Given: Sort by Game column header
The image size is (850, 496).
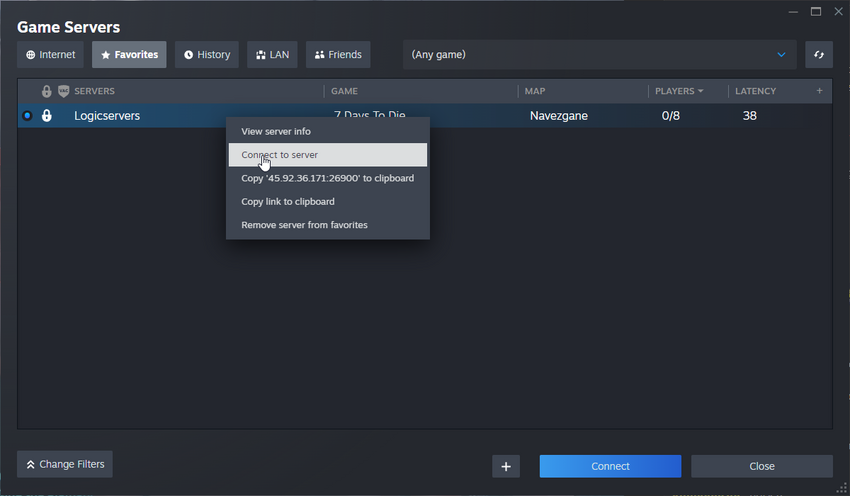Looking at the screenshot, I should coord(344,91).
